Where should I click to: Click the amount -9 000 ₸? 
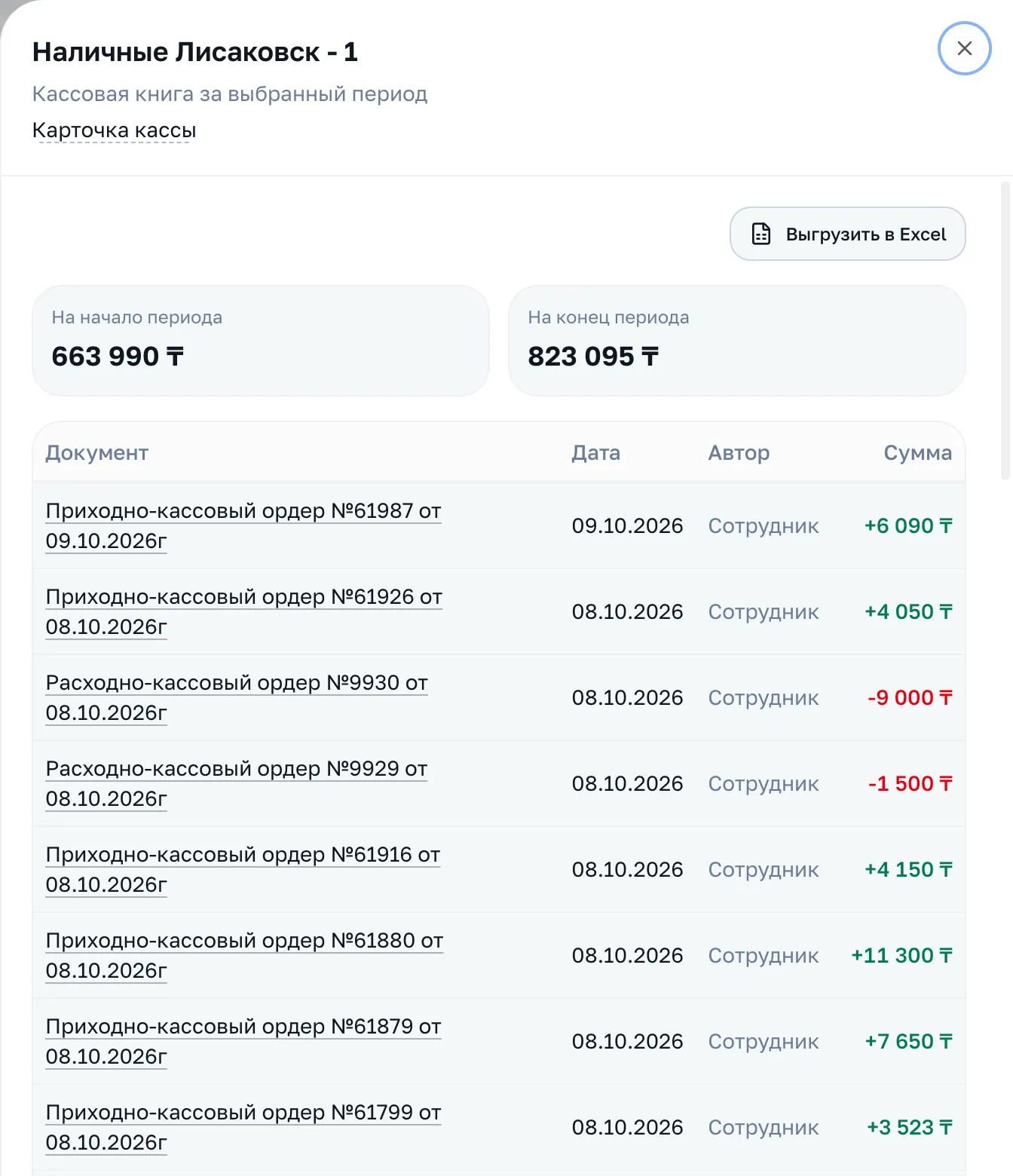point(910,697)
